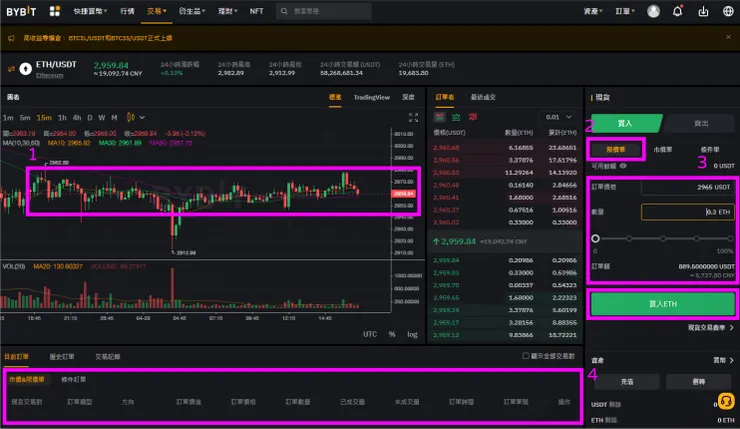Viewport: 740px width, 429px height.
Task: Set order amount slider to 100%
Action: point(731,238)
